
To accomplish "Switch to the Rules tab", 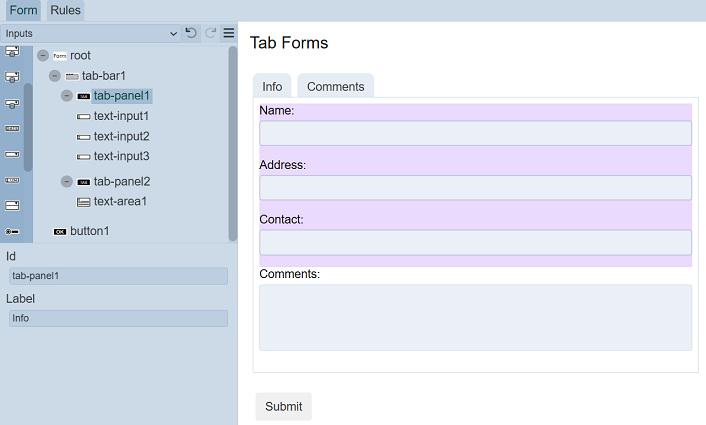I will 65,10.
